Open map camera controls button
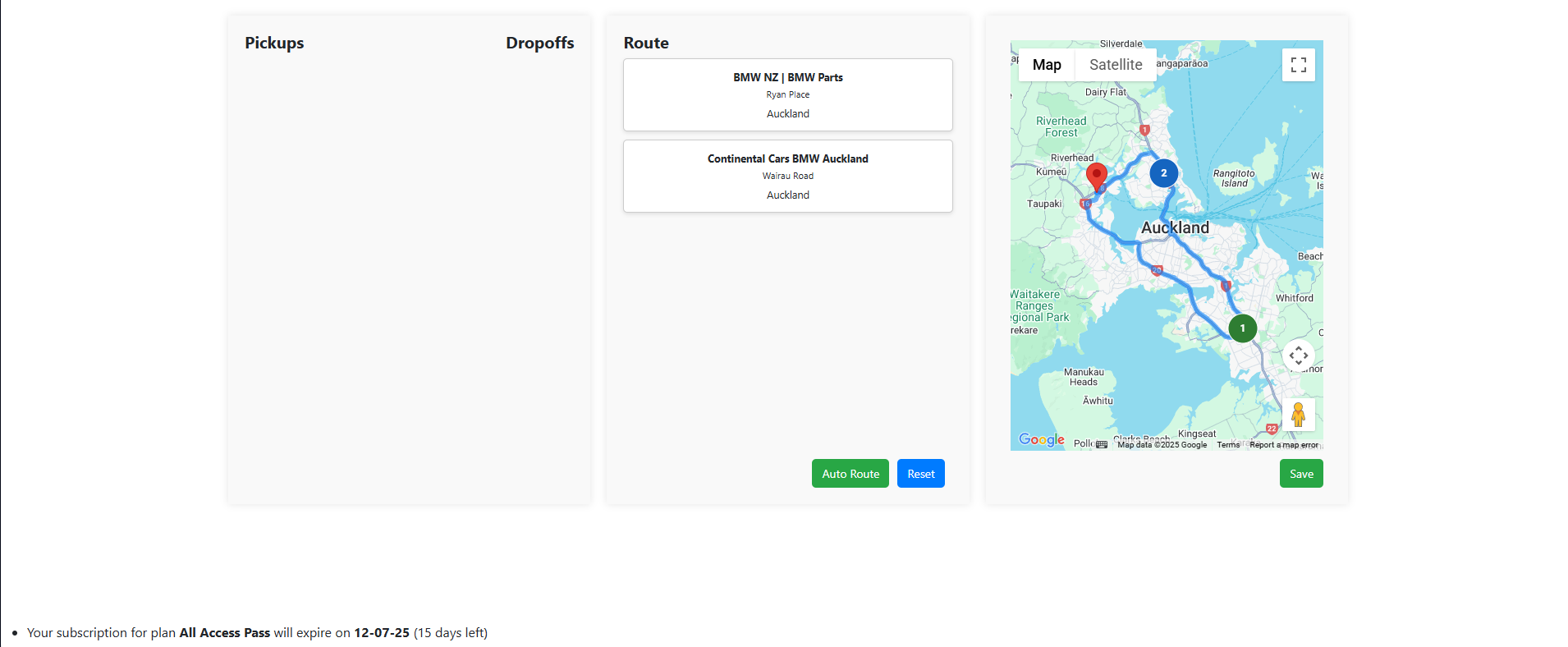The image size is (1568, 647). coord(1298,356)
